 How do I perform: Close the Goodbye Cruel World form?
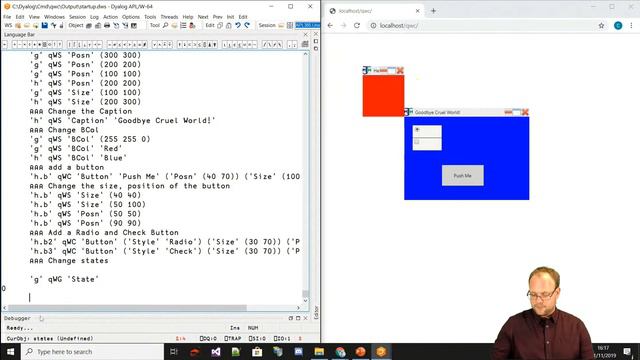tap(525, 112)
